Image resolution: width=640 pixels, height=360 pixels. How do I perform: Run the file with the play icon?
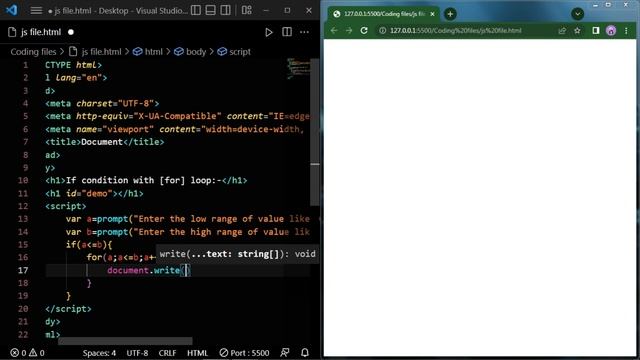(269, 32)
